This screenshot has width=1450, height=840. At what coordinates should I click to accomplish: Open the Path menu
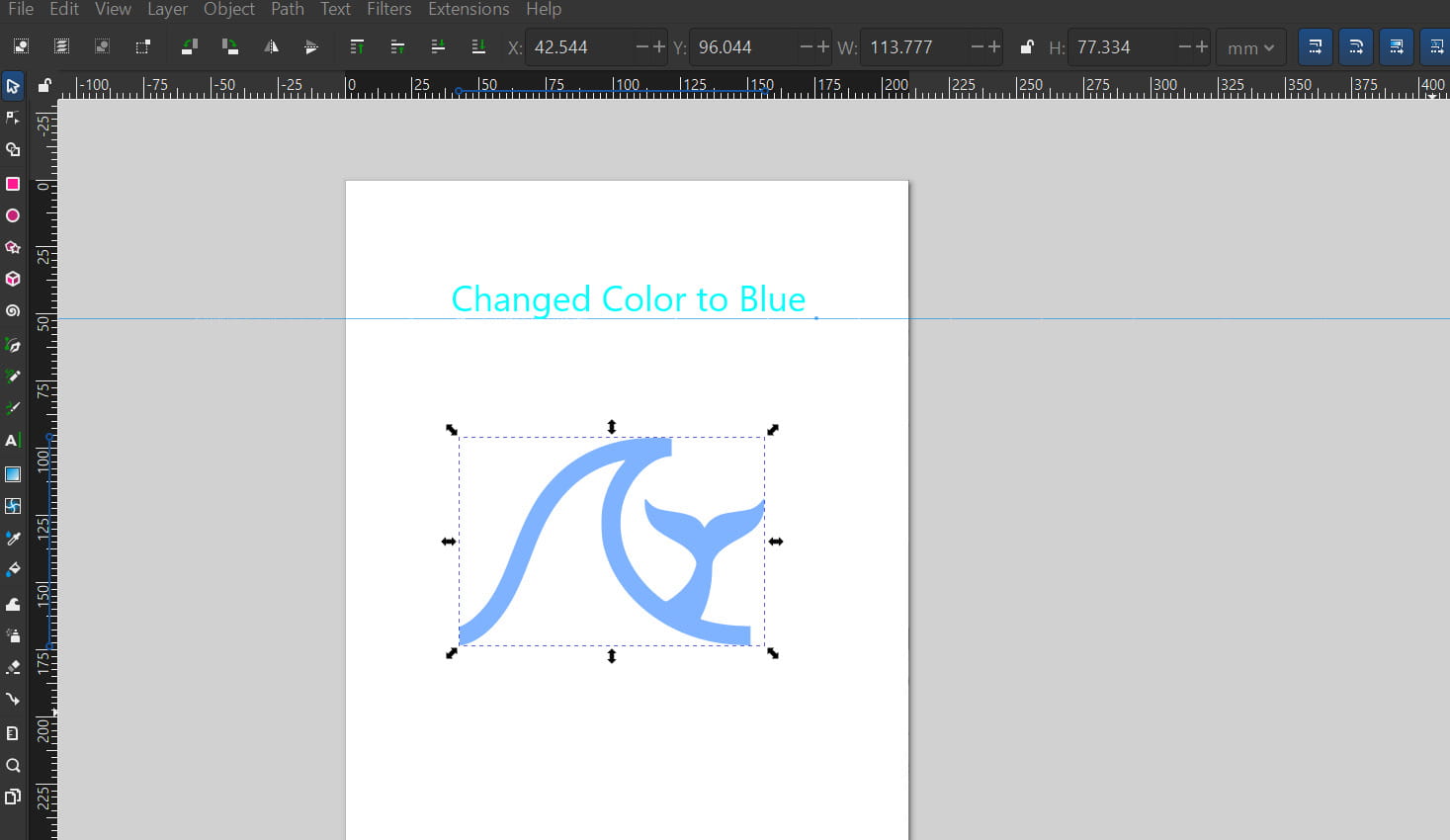pyautogui.click(x=288, y=9)
